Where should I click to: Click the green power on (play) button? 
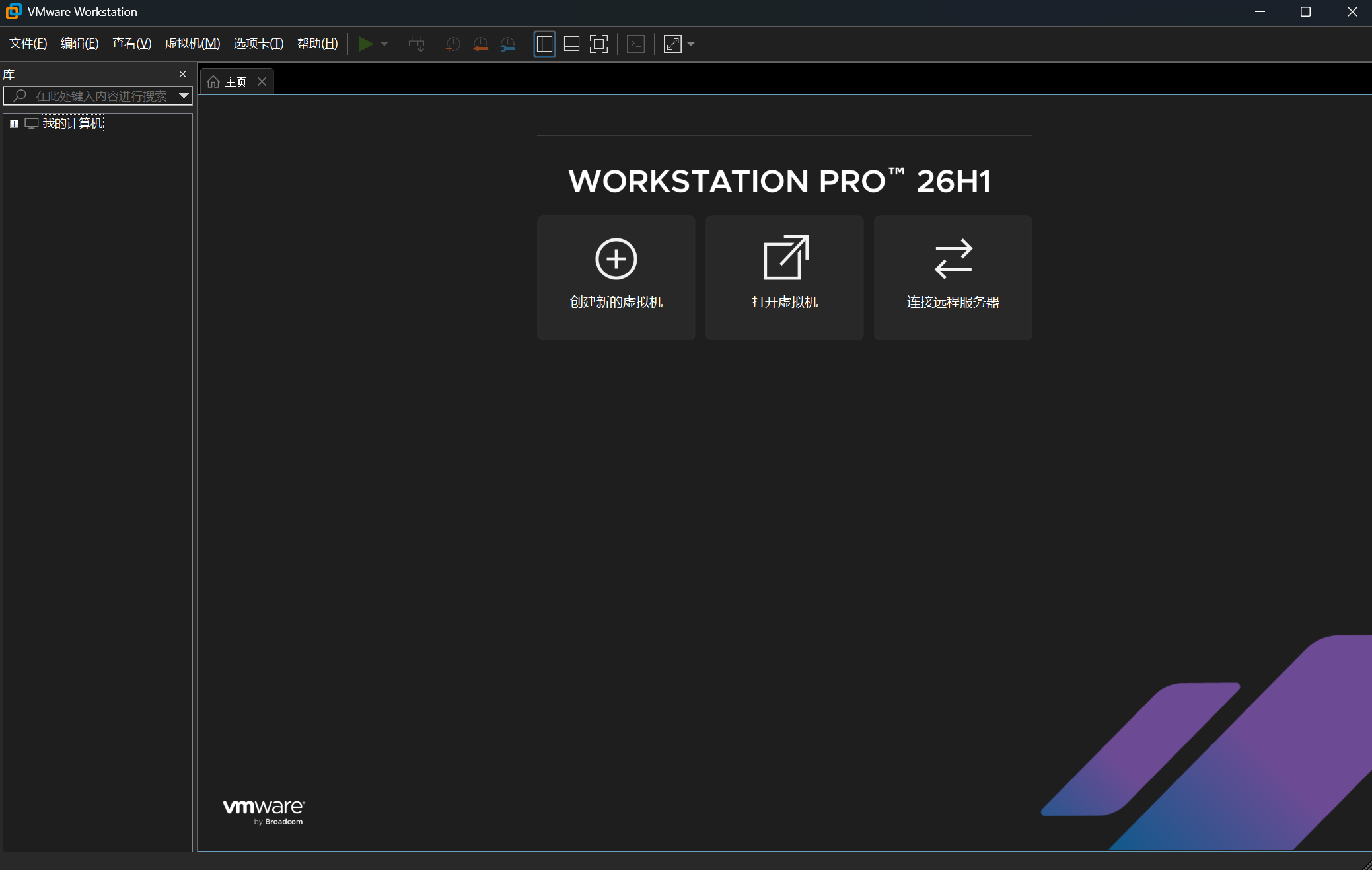pyautogui.click(x=366, y=44)
